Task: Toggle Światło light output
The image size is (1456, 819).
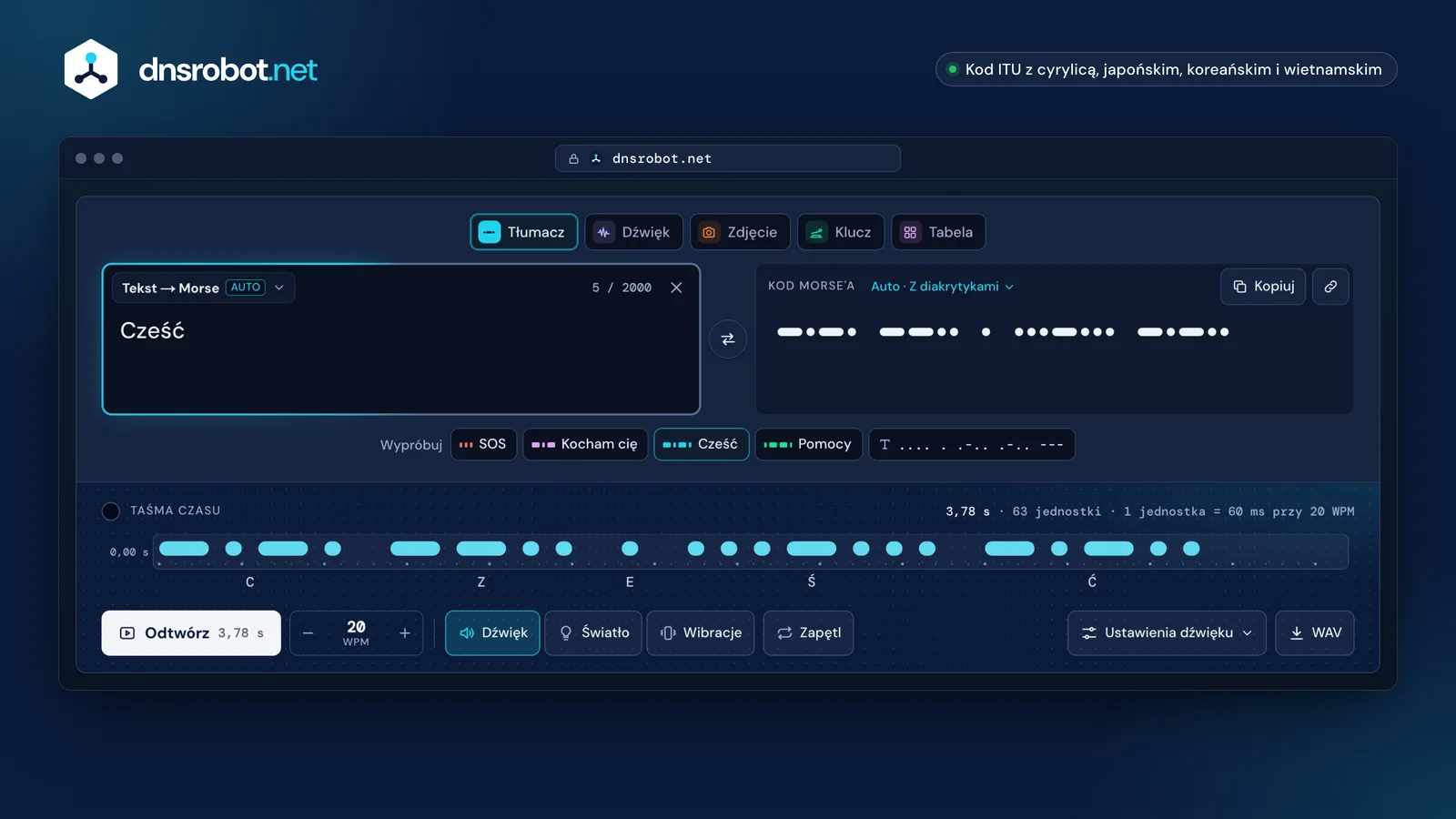Action: (x=593, y=633)
